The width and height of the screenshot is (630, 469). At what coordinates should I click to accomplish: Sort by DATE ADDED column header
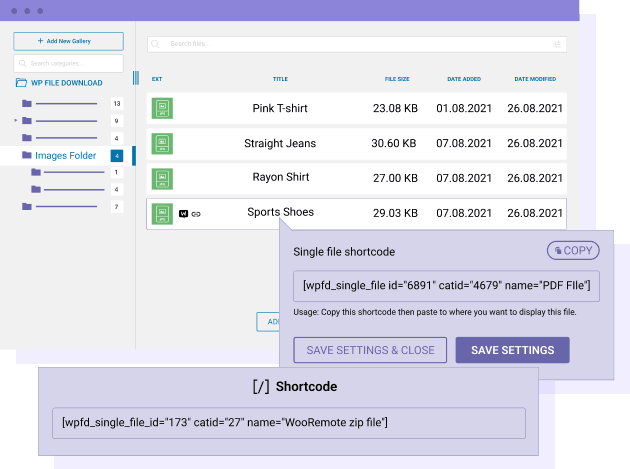click(x=464, y=79)
